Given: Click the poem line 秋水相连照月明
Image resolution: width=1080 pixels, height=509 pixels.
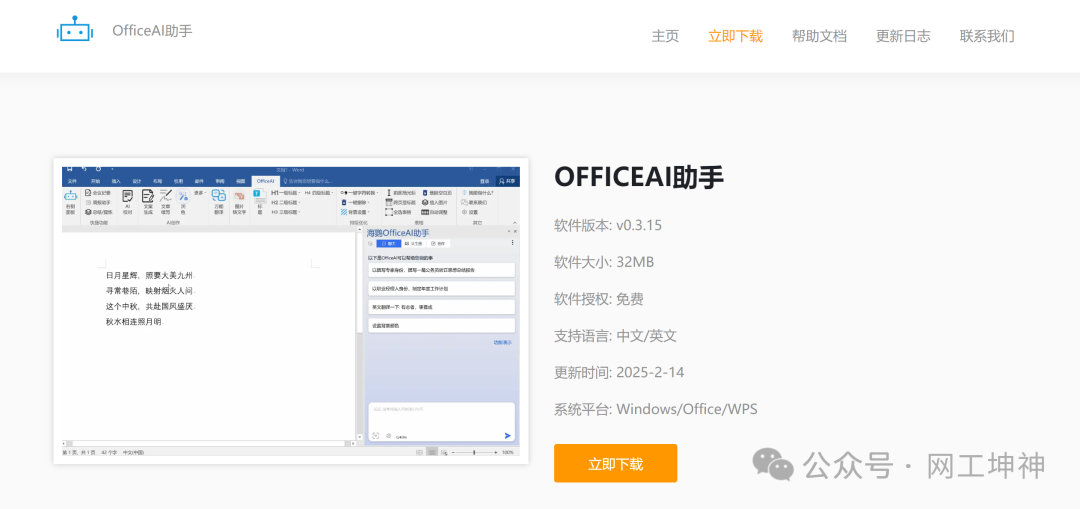Looking at the screenshot, I should 134,322.
